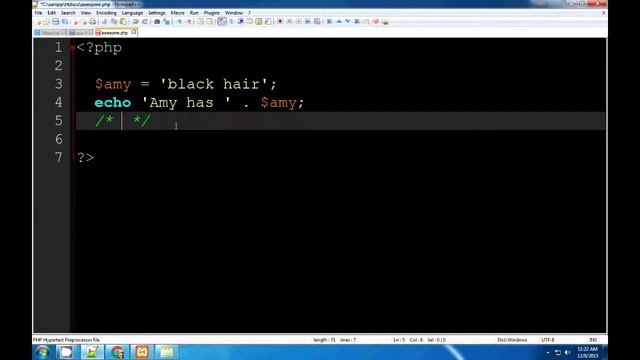Click the Replace toolbar icon
The height and width of the screenshot is (360, 640).
(166, 21)
